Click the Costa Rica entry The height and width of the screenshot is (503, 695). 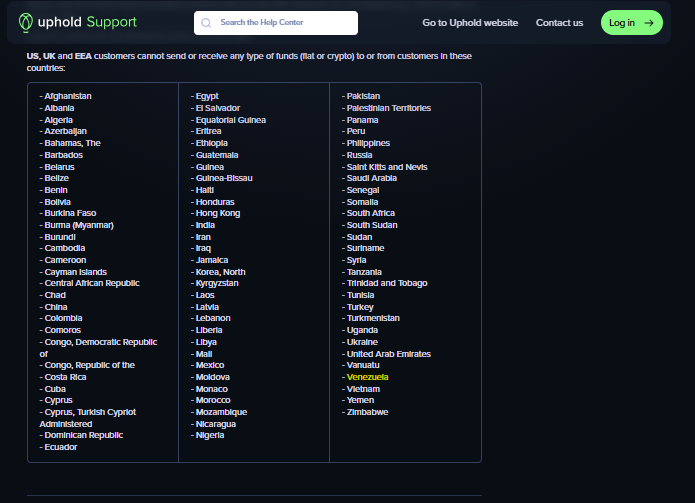65,377
